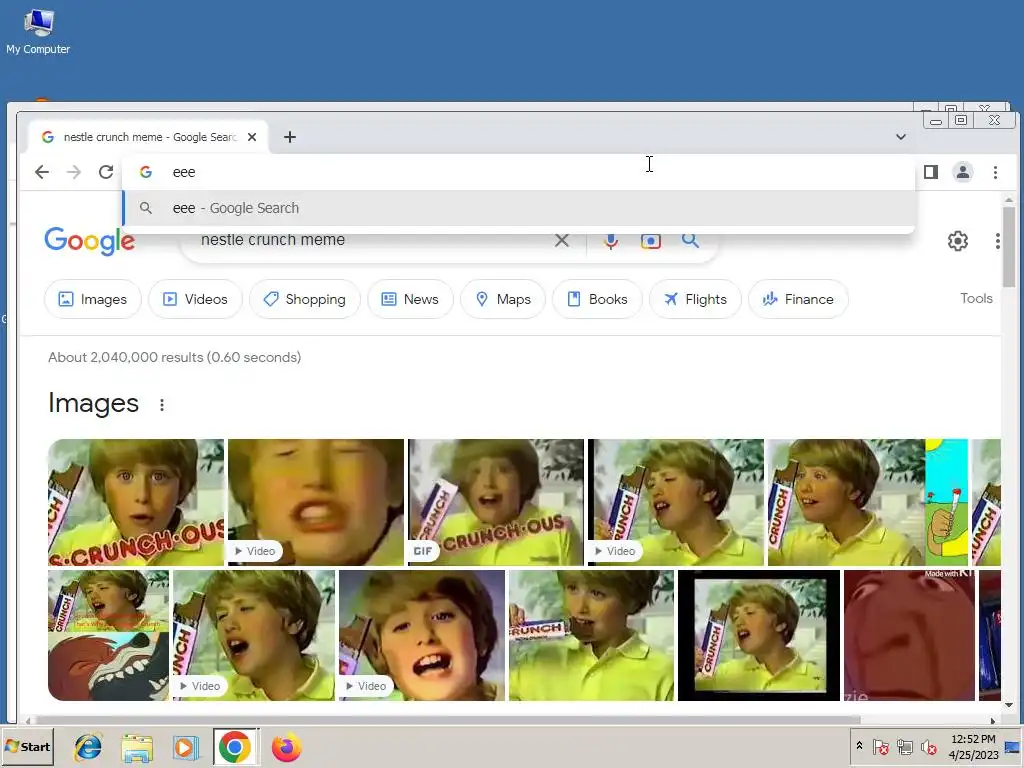Click the Google logo
The image size is (1024, 768).
(x=90, y=241)
